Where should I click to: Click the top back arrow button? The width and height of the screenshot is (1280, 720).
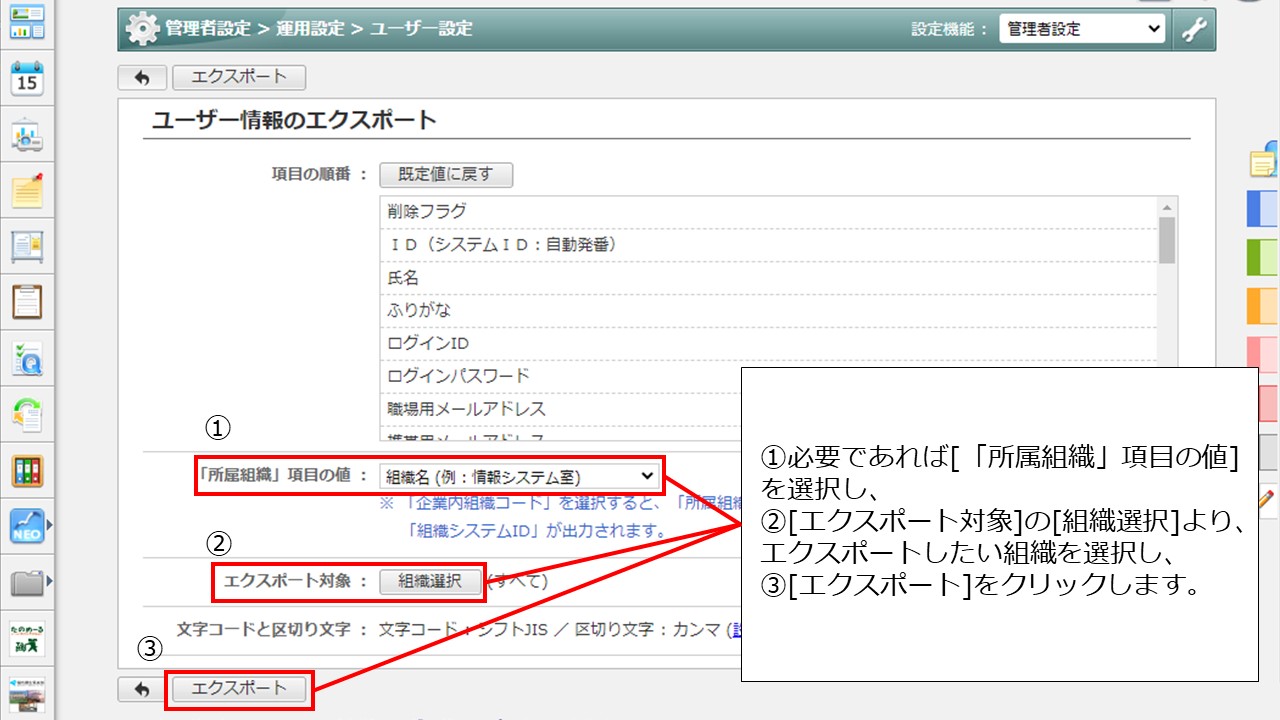pos(142,77)
